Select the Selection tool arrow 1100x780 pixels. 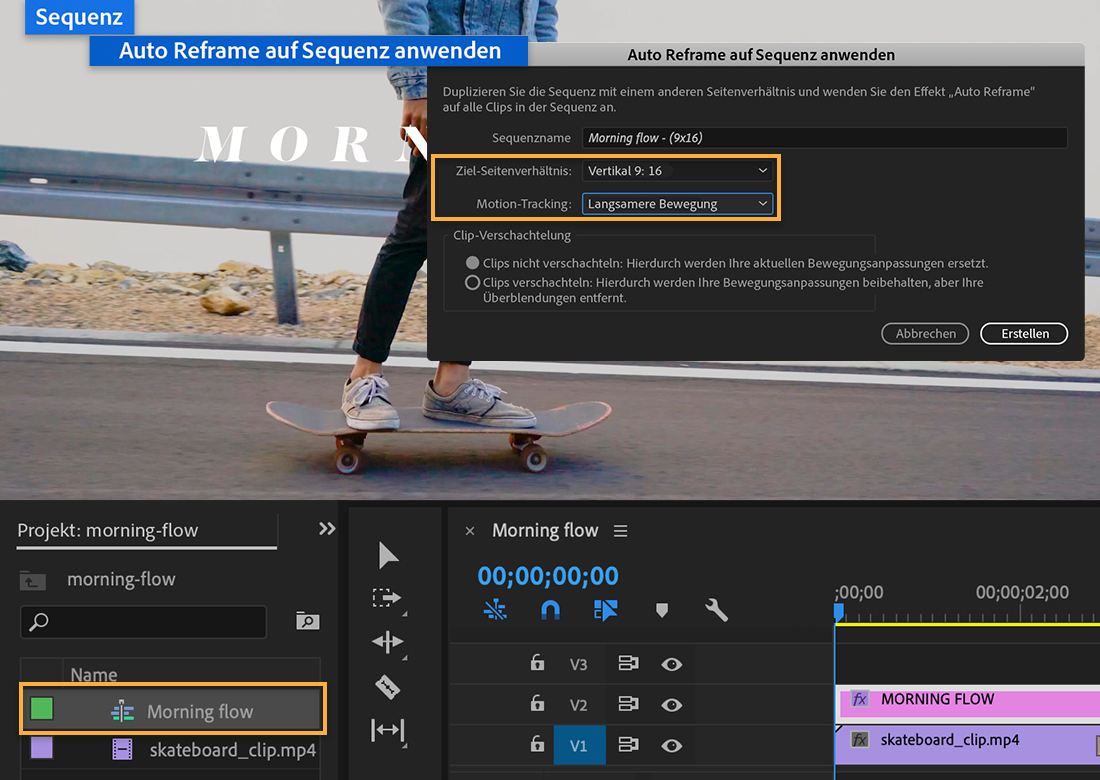(387, 555)
